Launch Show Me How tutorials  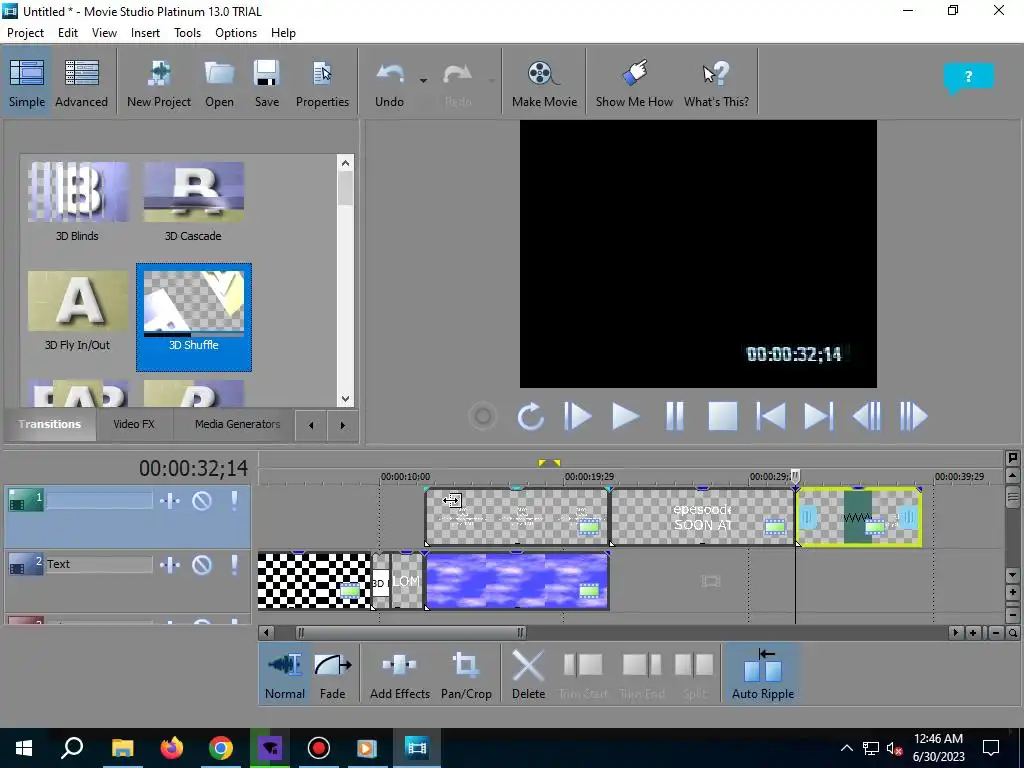tap(633, 82)
